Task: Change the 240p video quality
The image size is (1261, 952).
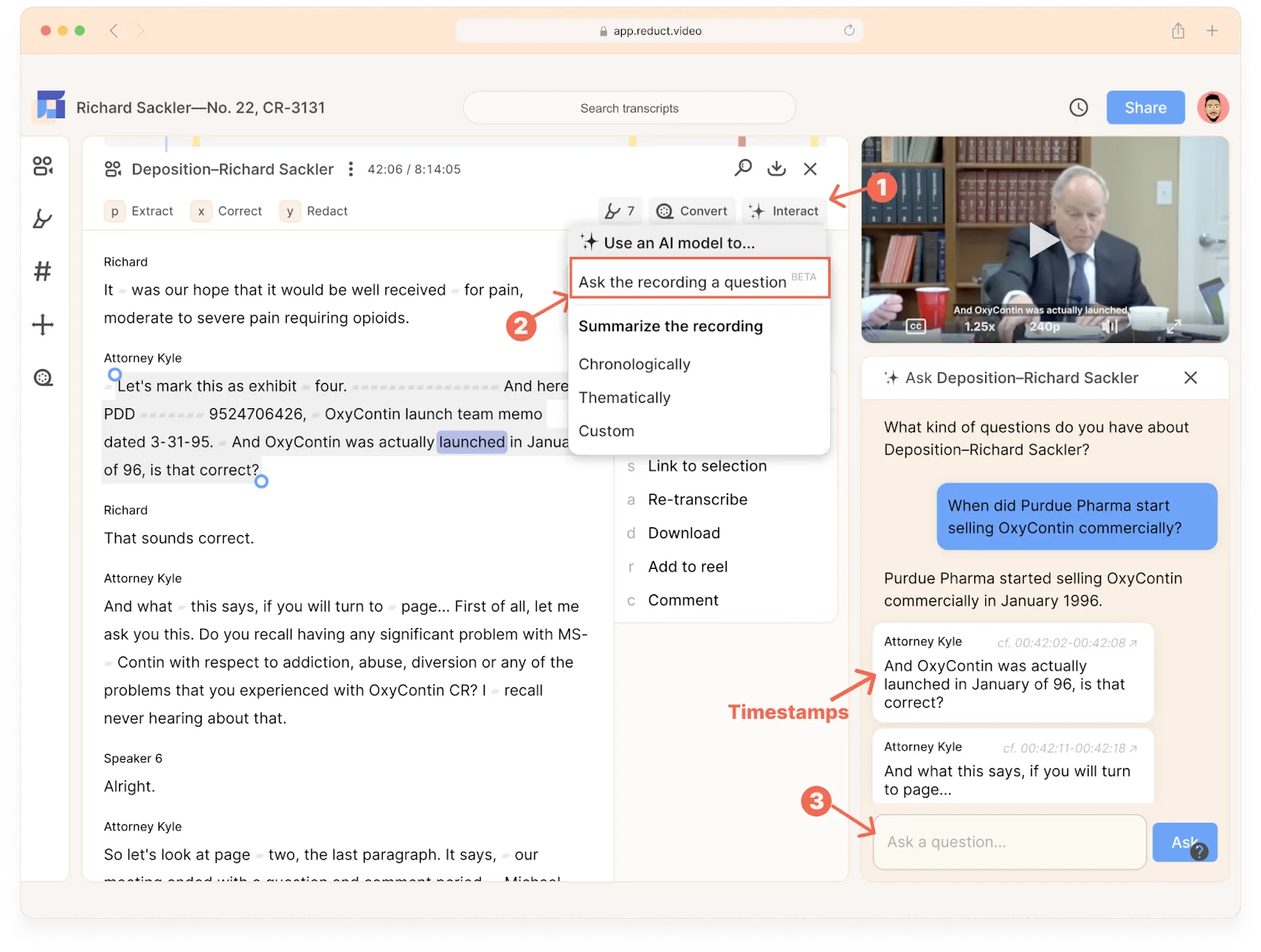Action: (1044, 326)
